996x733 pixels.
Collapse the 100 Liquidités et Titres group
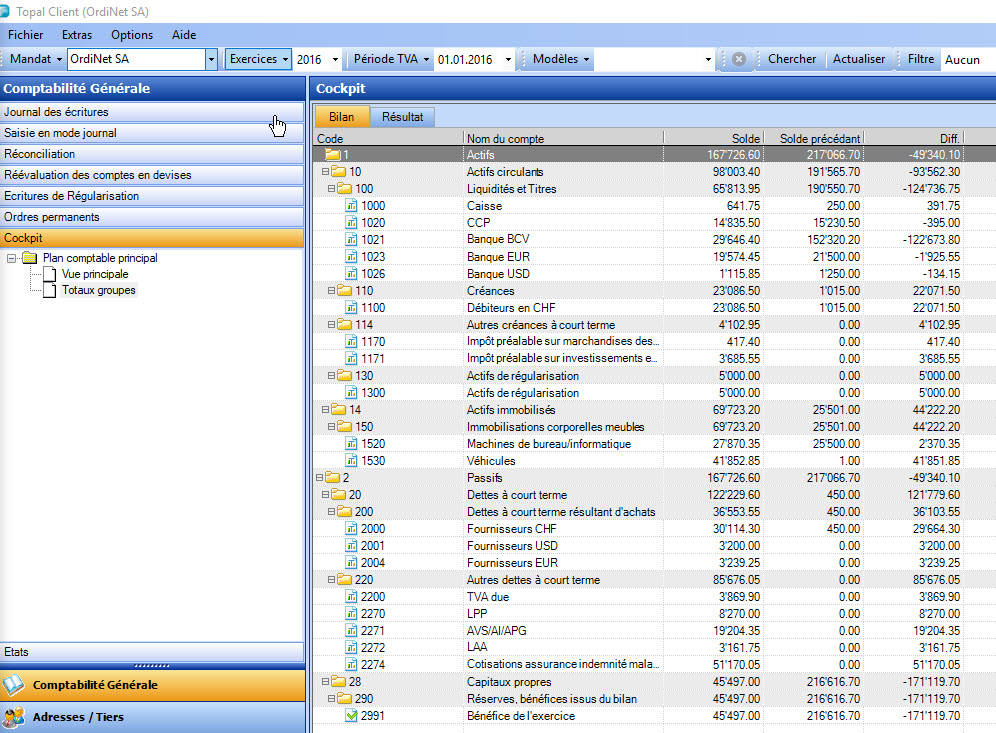[330, 189]
